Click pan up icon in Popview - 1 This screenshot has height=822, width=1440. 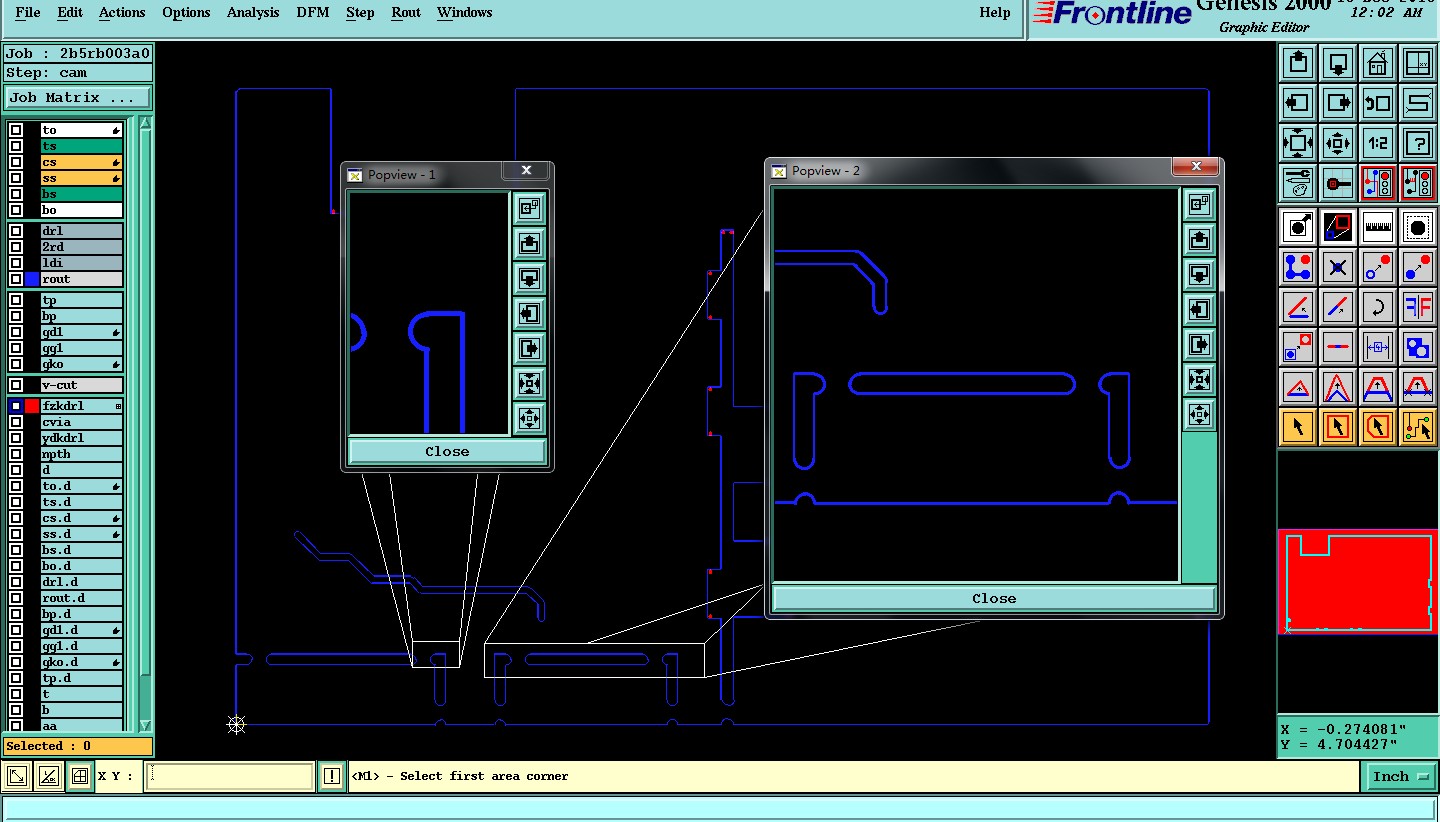(530, 243)
